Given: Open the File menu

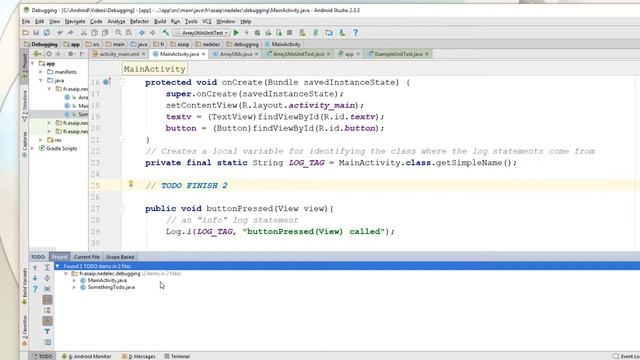Looking at the screenshot, I should point(26,21).
